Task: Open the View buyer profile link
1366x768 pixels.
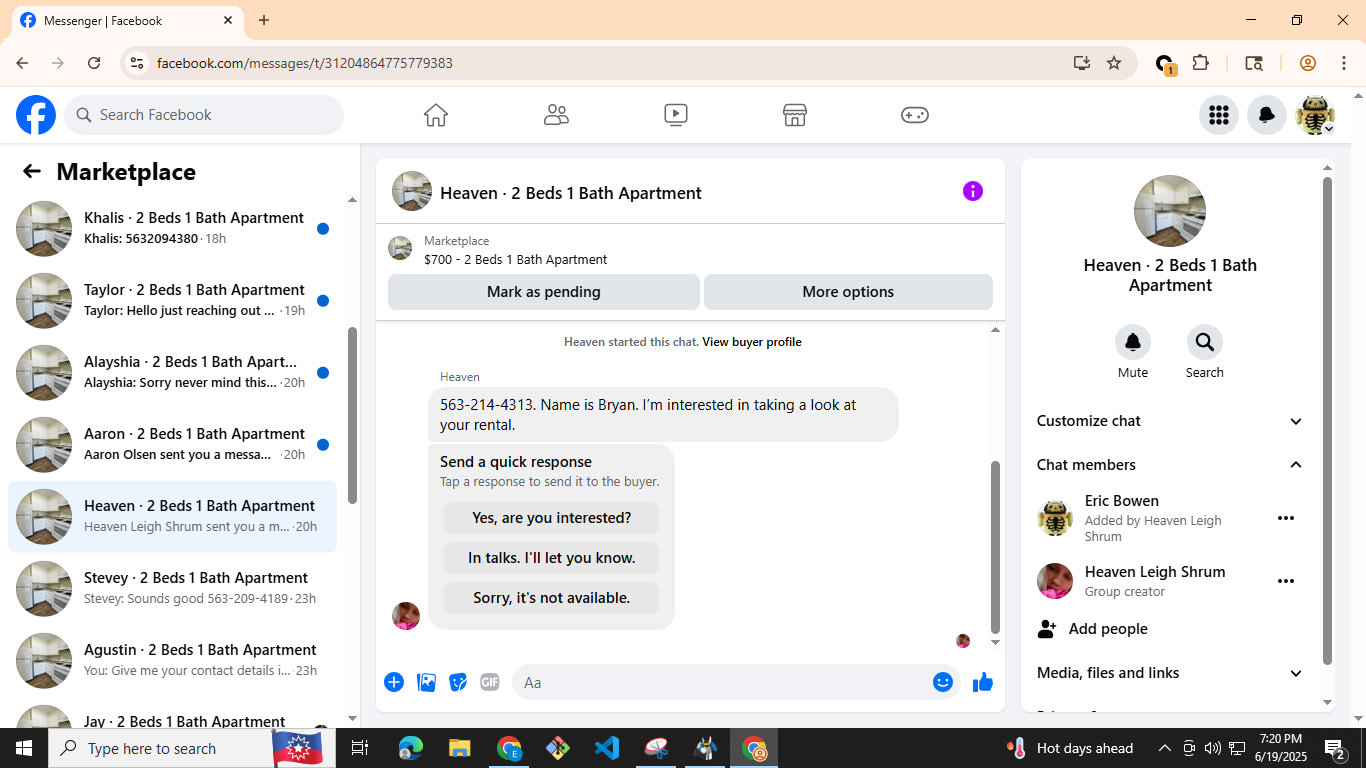Action: (752, 342)
